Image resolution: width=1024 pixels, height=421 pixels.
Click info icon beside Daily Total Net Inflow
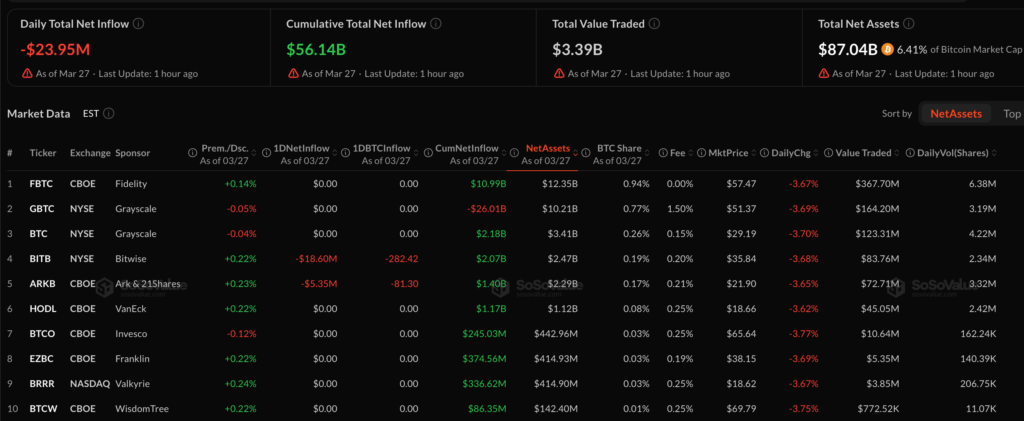coord(138,23)
